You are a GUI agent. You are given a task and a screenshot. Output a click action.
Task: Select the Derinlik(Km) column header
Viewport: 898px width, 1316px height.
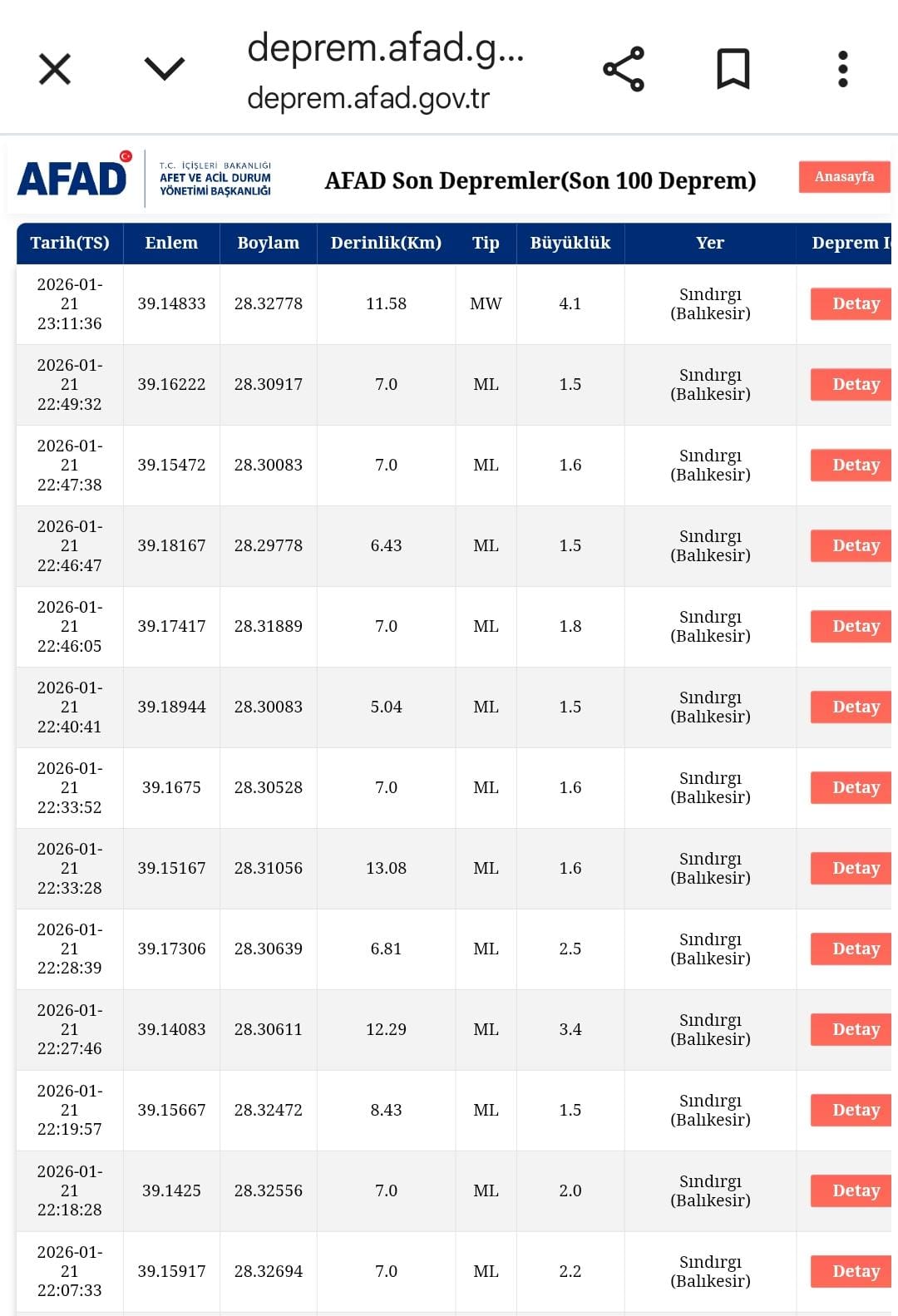(x=386, y=243)
